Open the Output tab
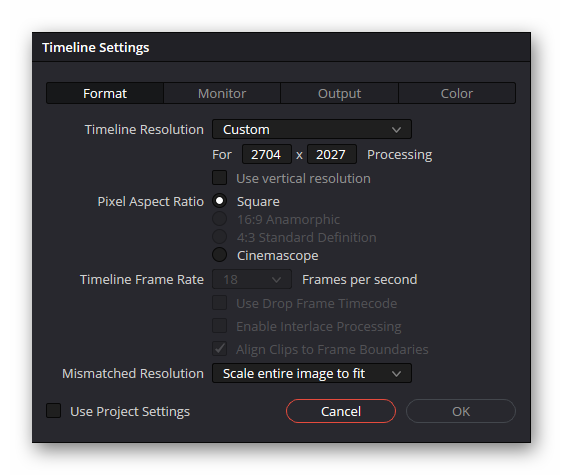The image size is (563, 475). pyautogui.click(x=339, y=93)
